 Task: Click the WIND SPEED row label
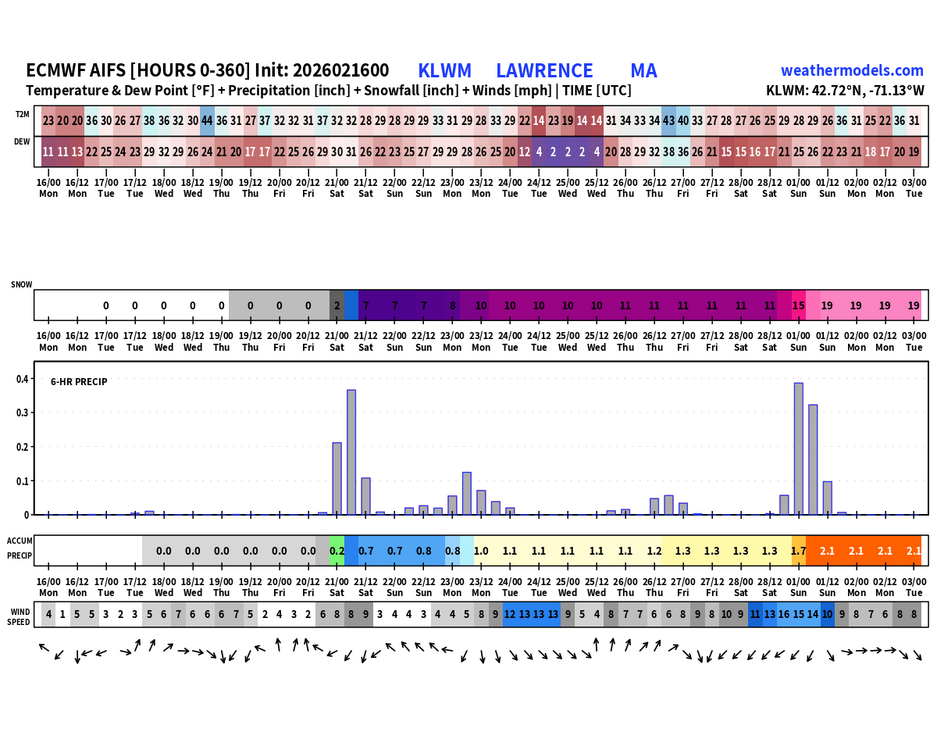click(x=21, y=614)
